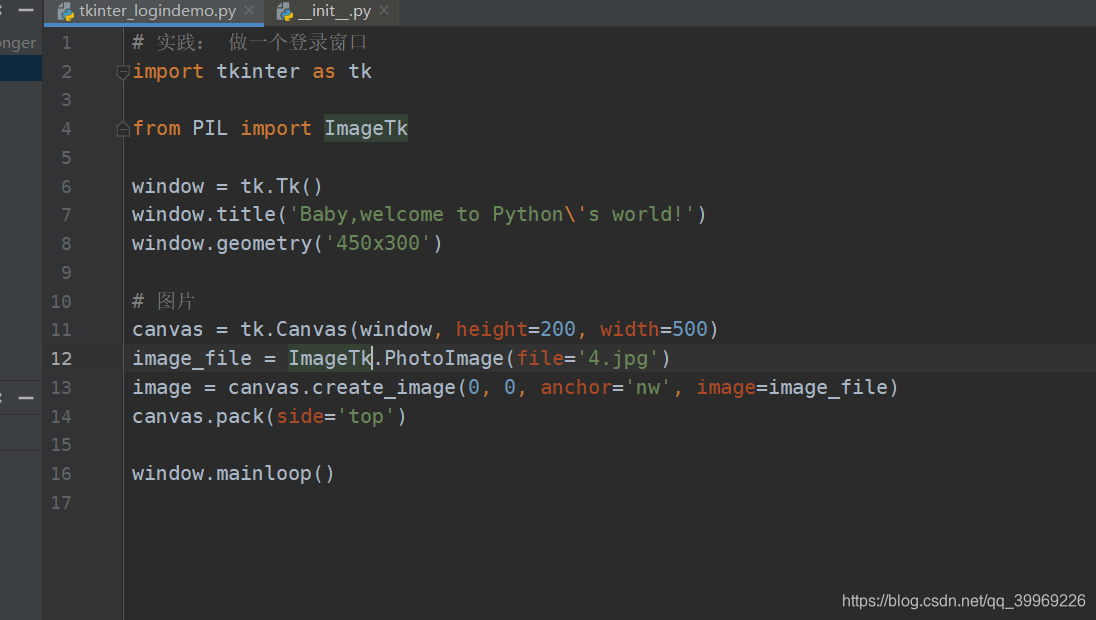Collapse the import section using the gutter arrow
1096x620 pixels.
(121, 71)
